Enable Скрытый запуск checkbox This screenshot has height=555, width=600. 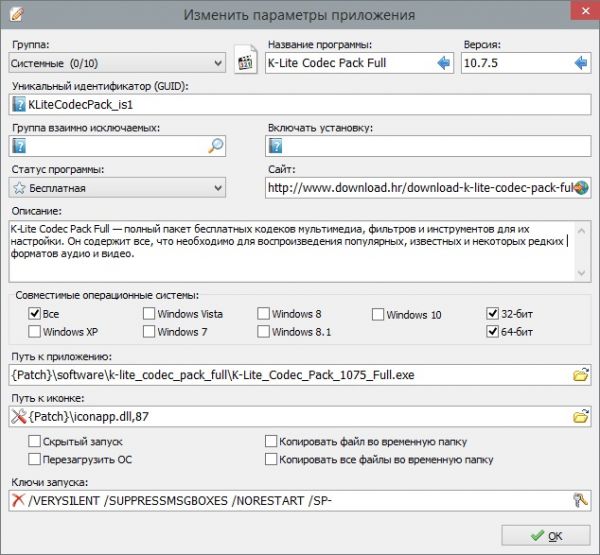[x=34, y=441]
